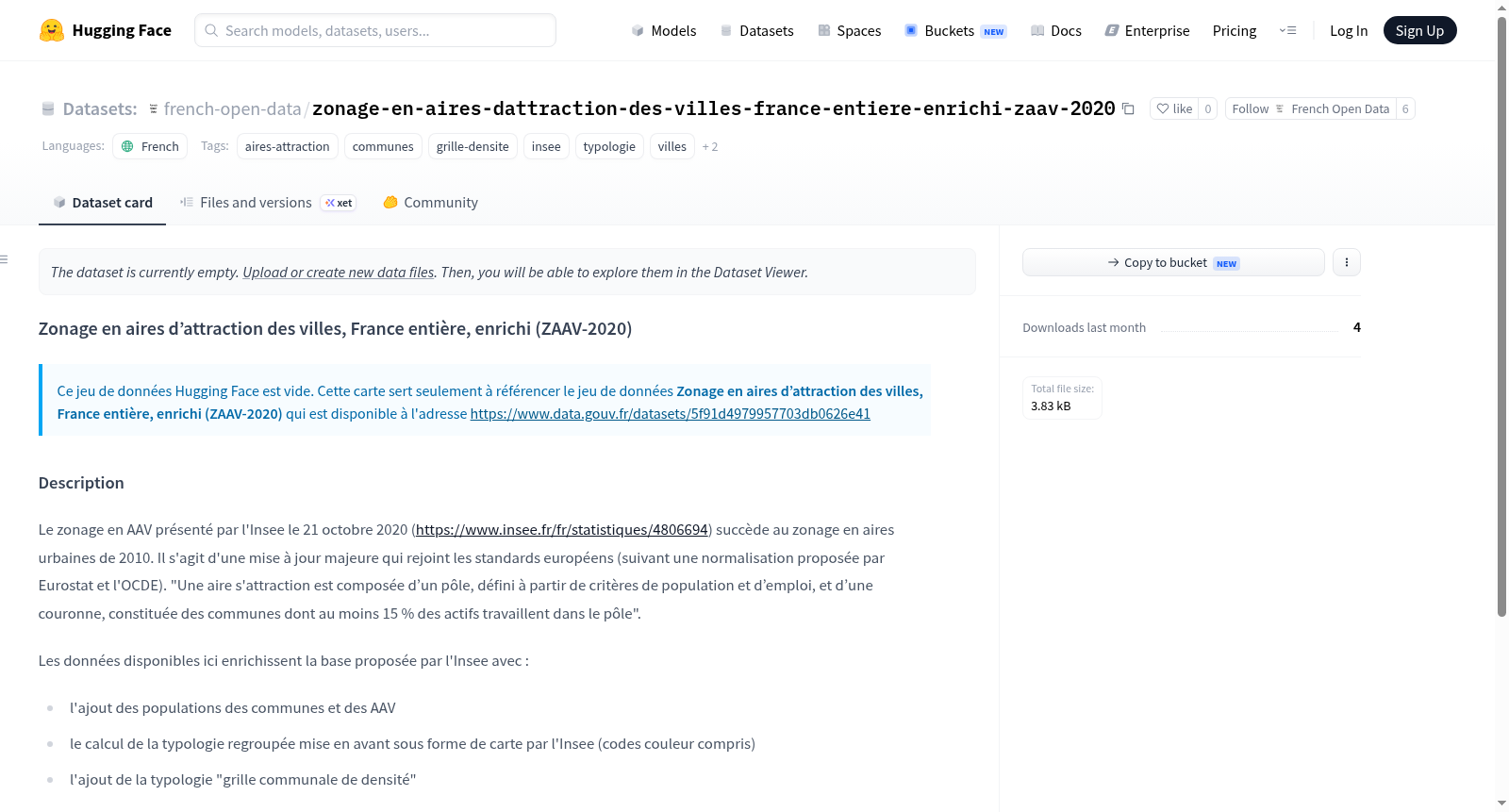
Task: Open the Community tab
Action: click(x=431, y=203)
